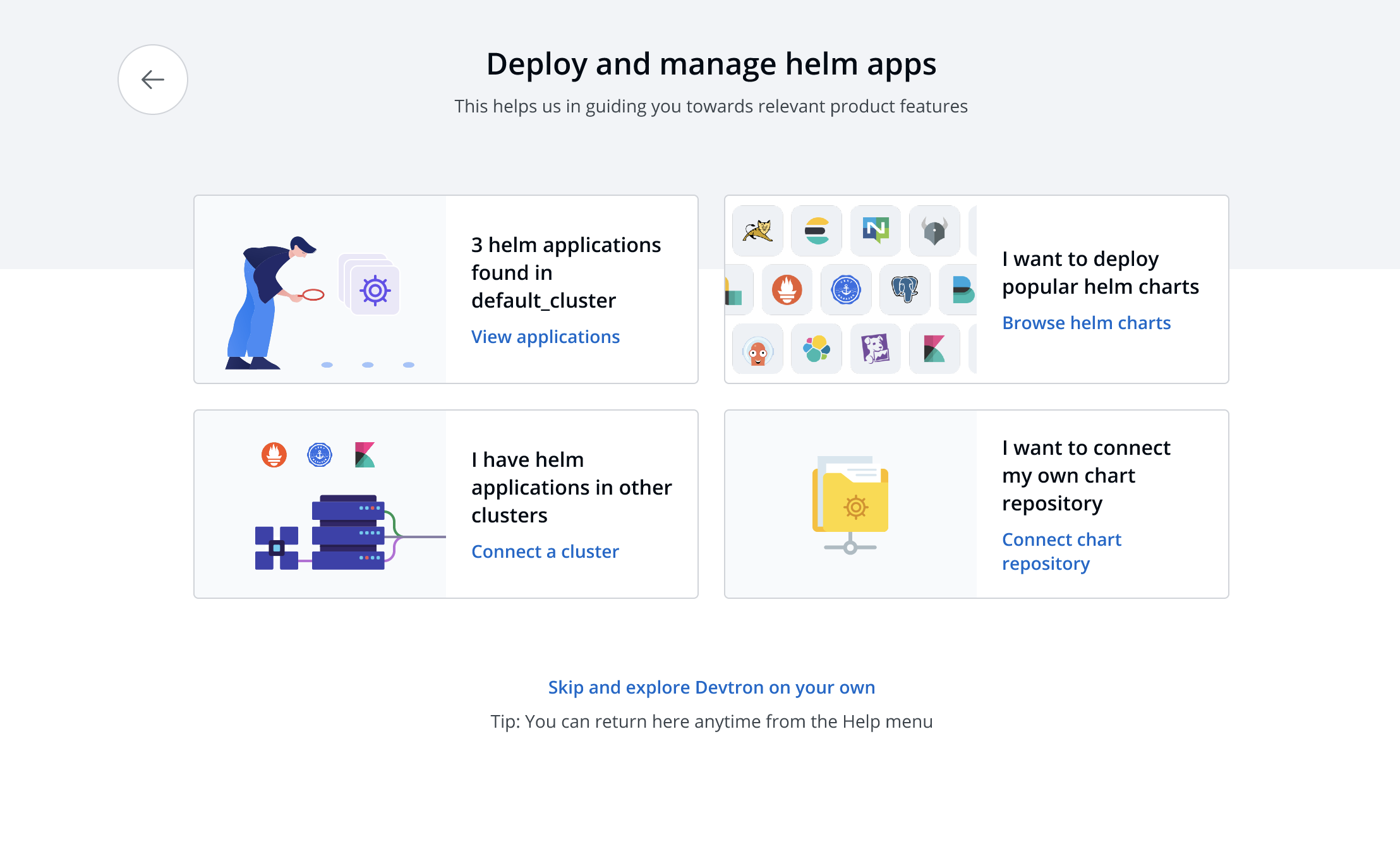This screenshot has height=849, width=1400.
Task: Click the Datadog dog chart icon
Action: 876,349
